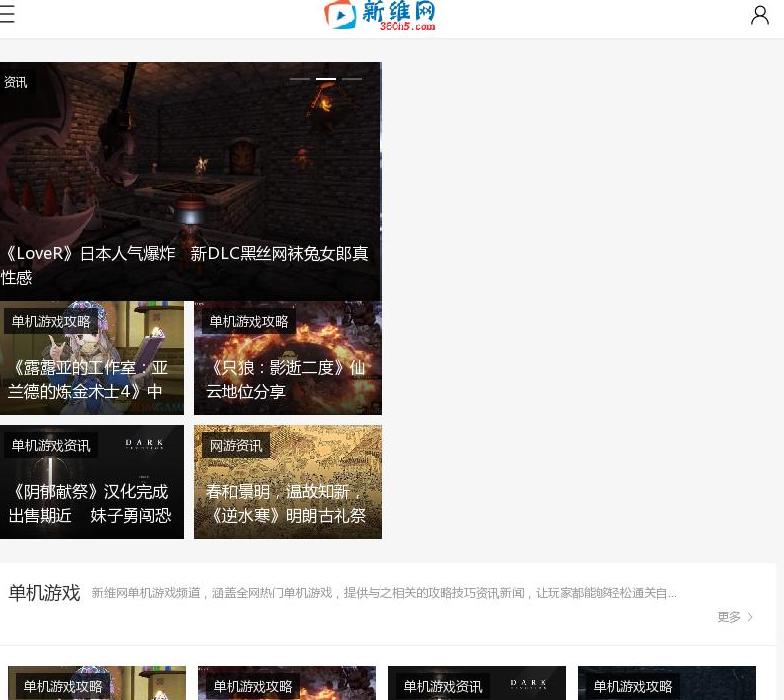Viewport: 784px width, 700px height.
Task: Open 《露露亚的工作室》 article card
Action: coord(92,358)
